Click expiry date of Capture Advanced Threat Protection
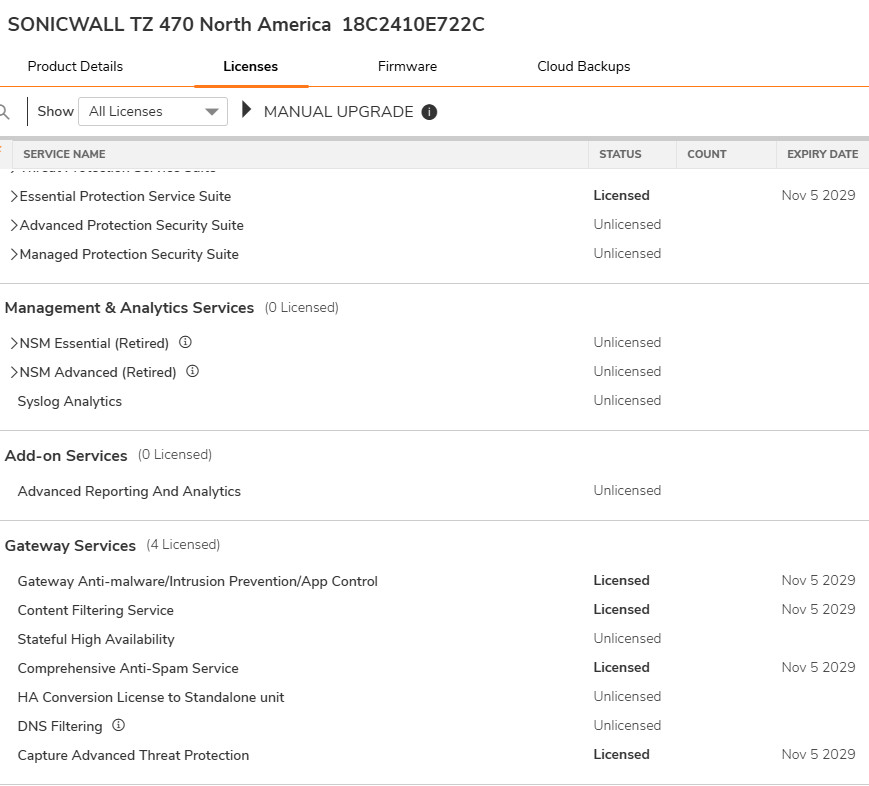The height and width of the screenshot is (786, 869). click(819, 754)
